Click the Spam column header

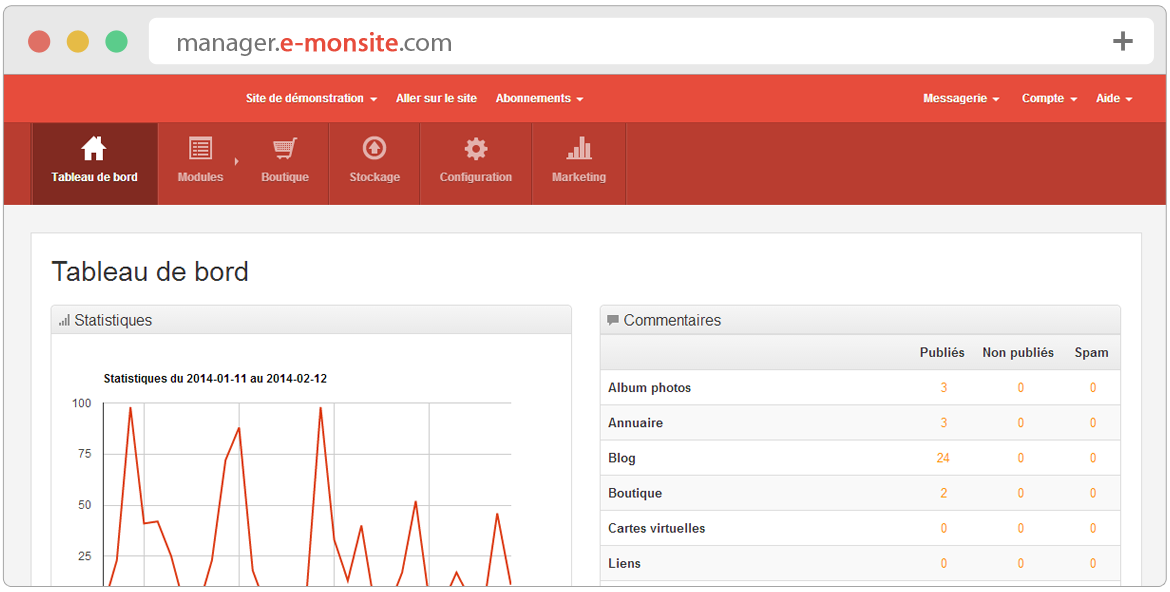1091,352
